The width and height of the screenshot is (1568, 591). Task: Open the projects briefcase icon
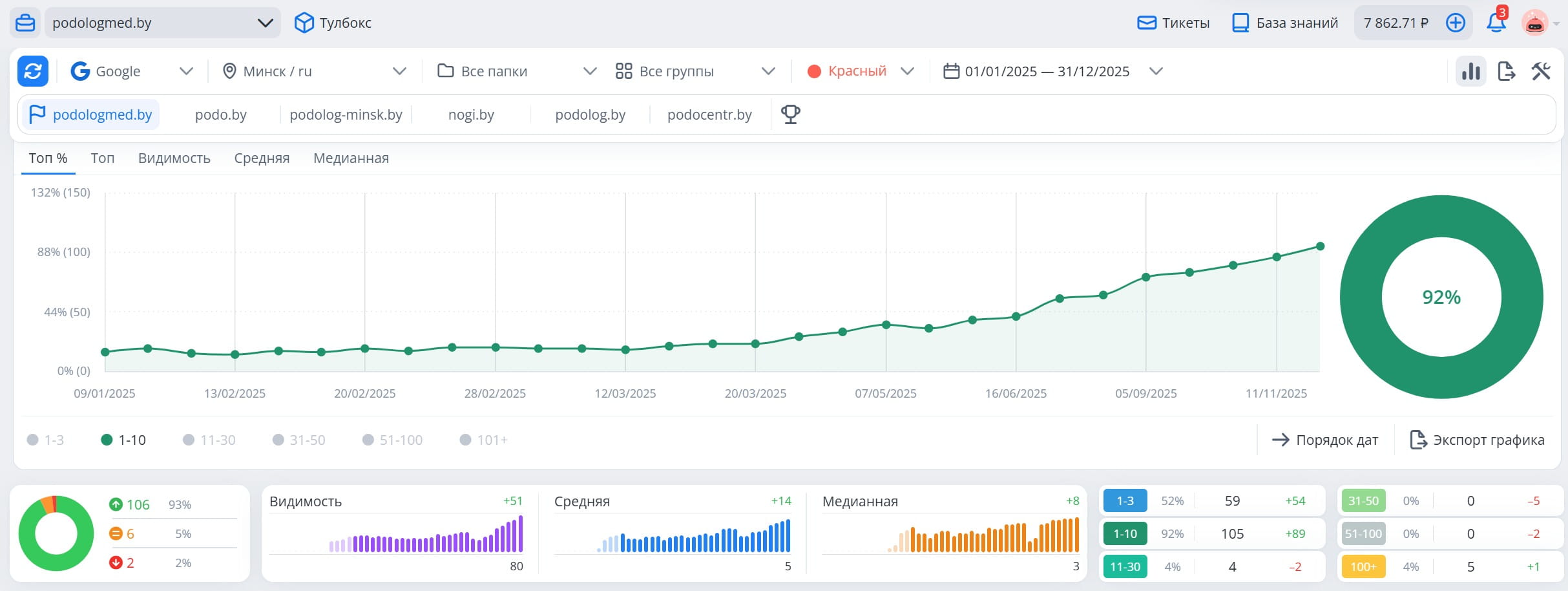pyautogui.click(x=25, y=23)
